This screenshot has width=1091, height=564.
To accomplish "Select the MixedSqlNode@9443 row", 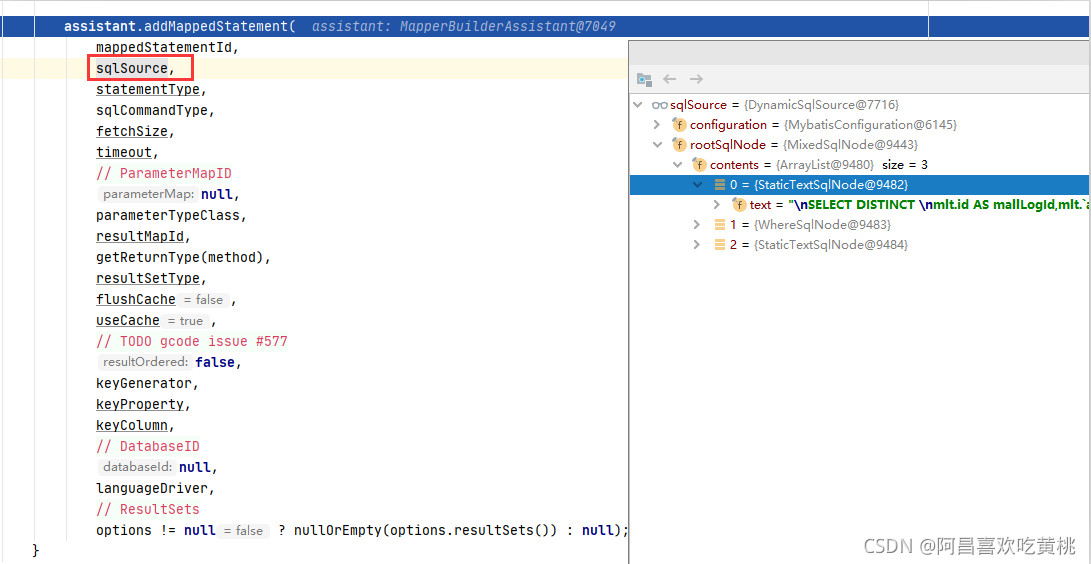I will [860, 145].
